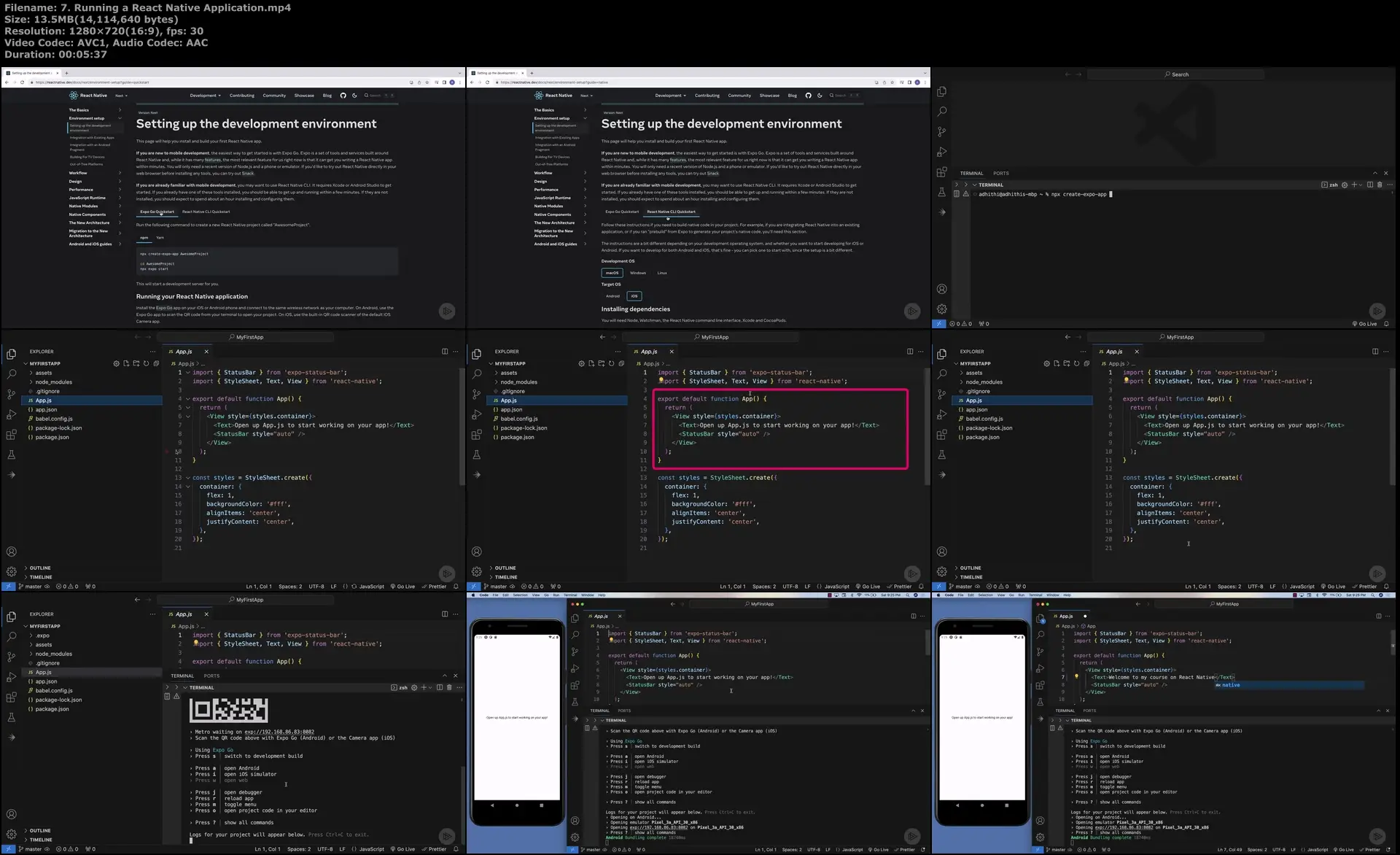1400x855 pixels.
Task: Open Run and Debug in empty VS Code window
Action: click(941, 152)
